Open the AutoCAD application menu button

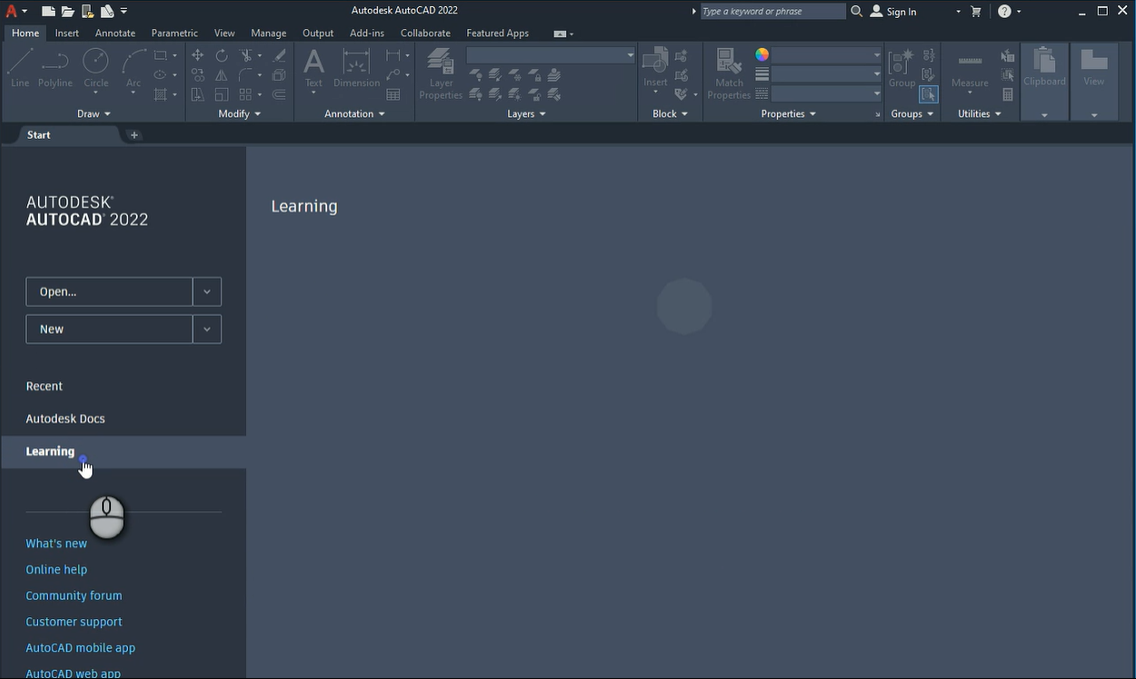16,11
